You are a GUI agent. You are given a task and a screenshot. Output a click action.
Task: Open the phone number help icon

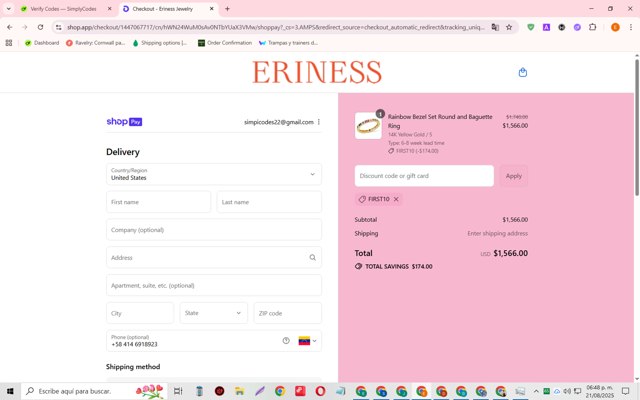[x=286, y=341]
